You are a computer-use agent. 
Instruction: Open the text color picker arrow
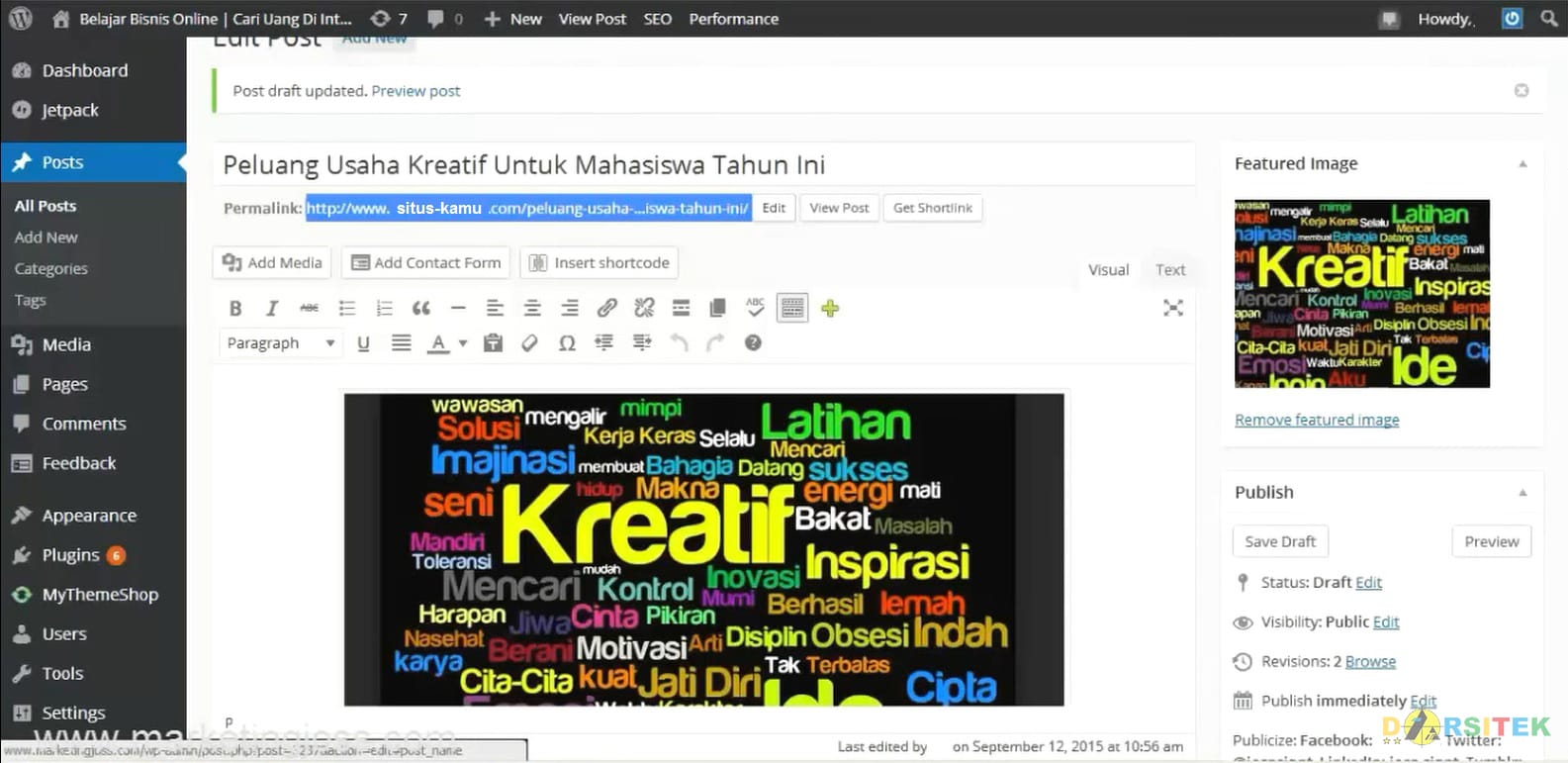point(462,343)
